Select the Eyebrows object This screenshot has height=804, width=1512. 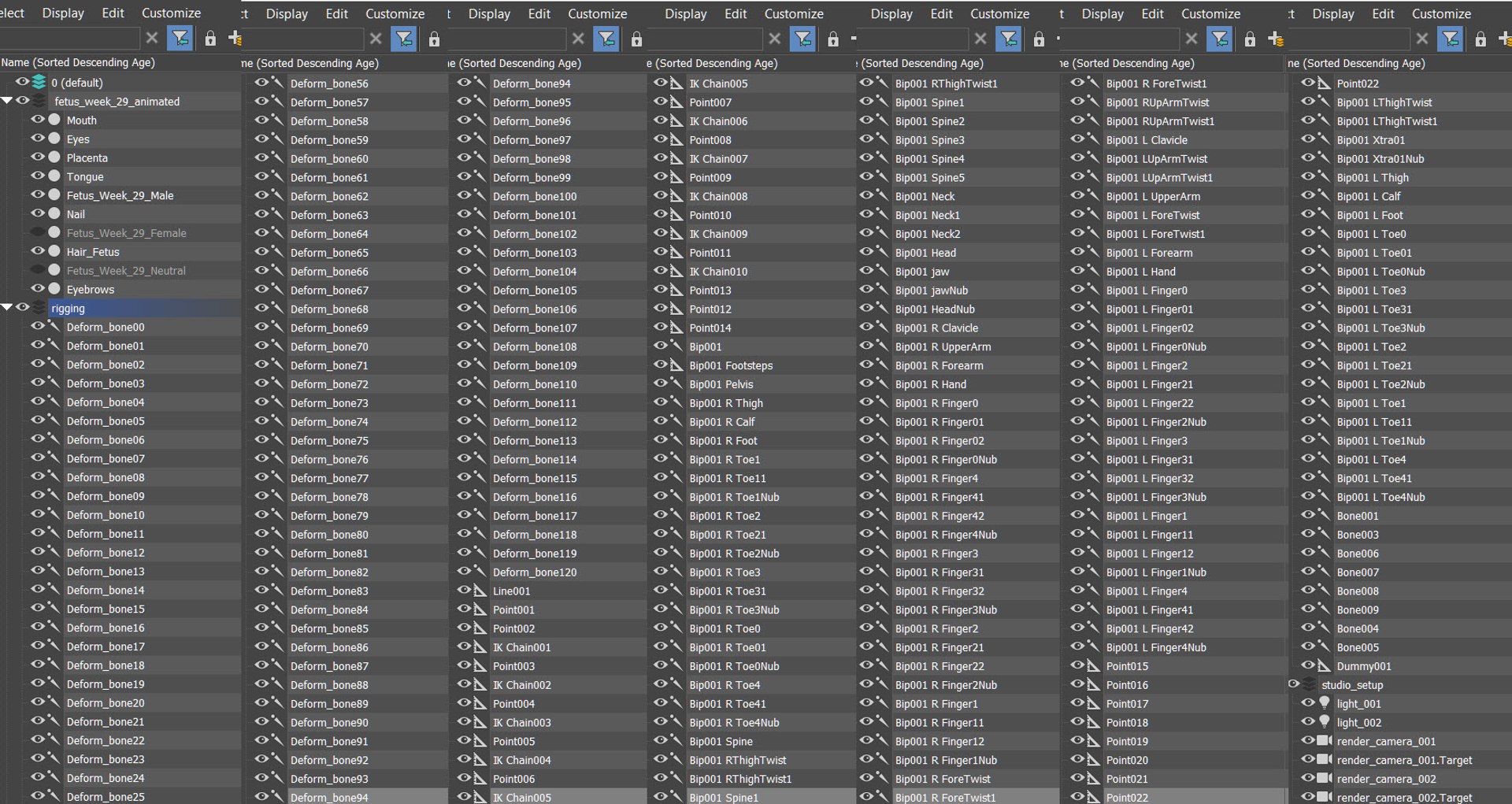pos(91,289)
